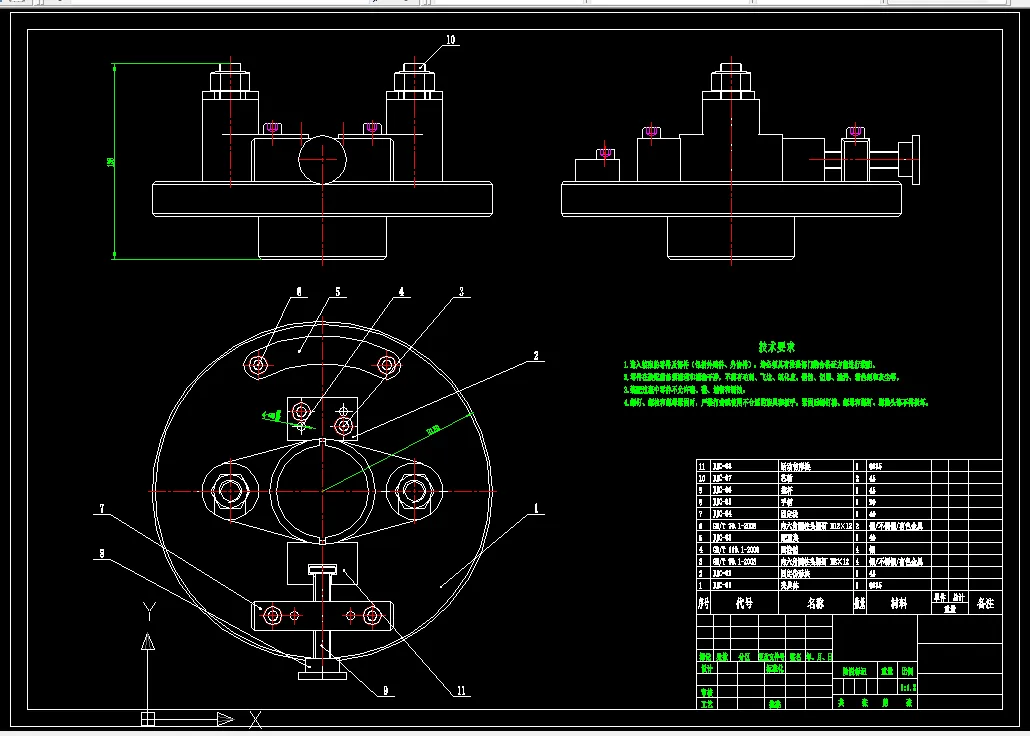The width and height of the screenshot is (1030, 736).
Task: Select the right hex nut in plan view
Action: point(414,491)
